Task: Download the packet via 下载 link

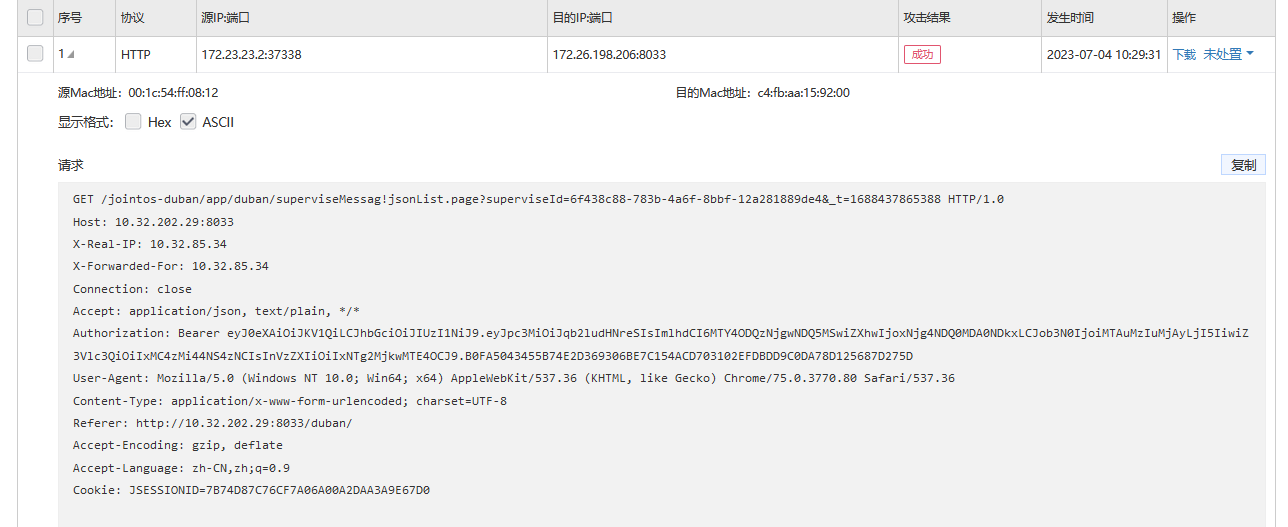Action: (1184, 54)
